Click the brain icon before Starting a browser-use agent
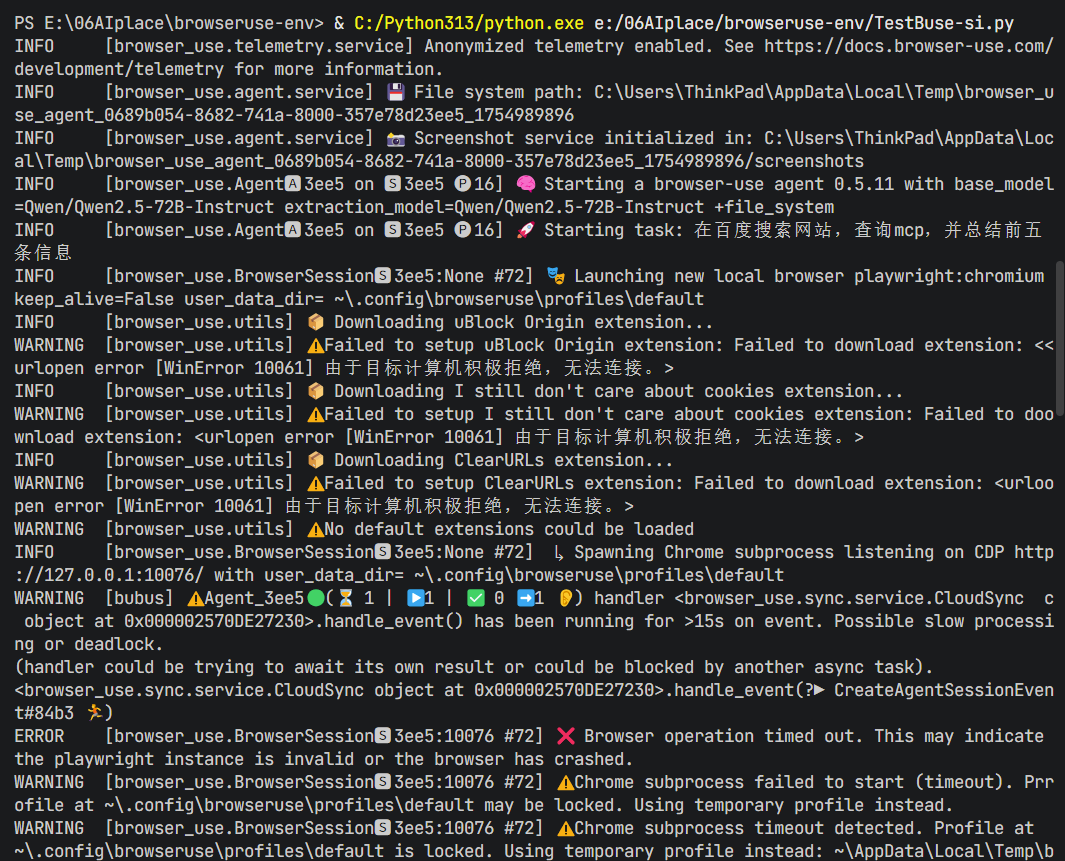This screenshot has width=1065, height=861. click(x=526, y=185)
